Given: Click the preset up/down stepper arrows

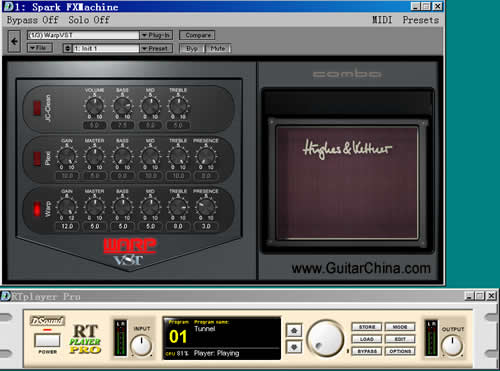Looking at the screenshot, I should 68,48.
